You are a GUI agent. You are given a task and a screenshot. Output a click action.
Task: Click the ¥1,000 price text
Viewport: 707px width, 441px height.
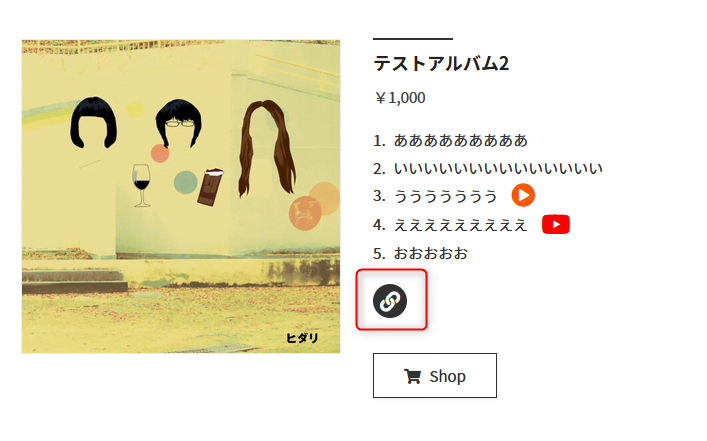[x=399, y=98]
